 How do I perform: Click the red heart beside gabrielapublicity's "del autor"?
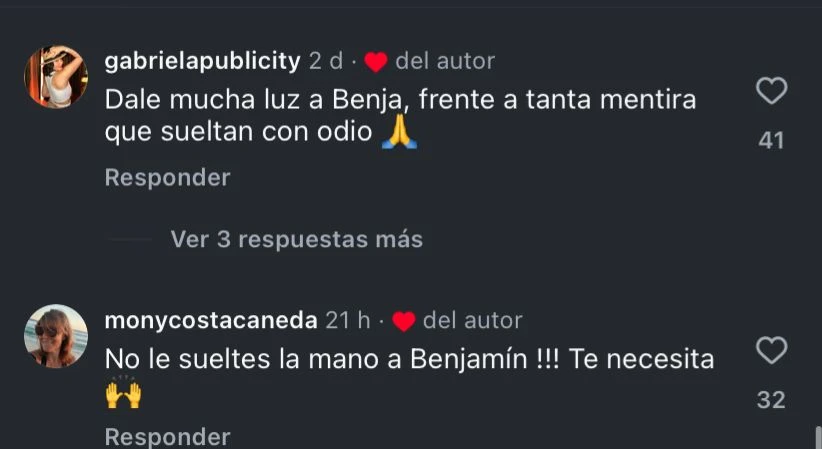coord(376,62)
